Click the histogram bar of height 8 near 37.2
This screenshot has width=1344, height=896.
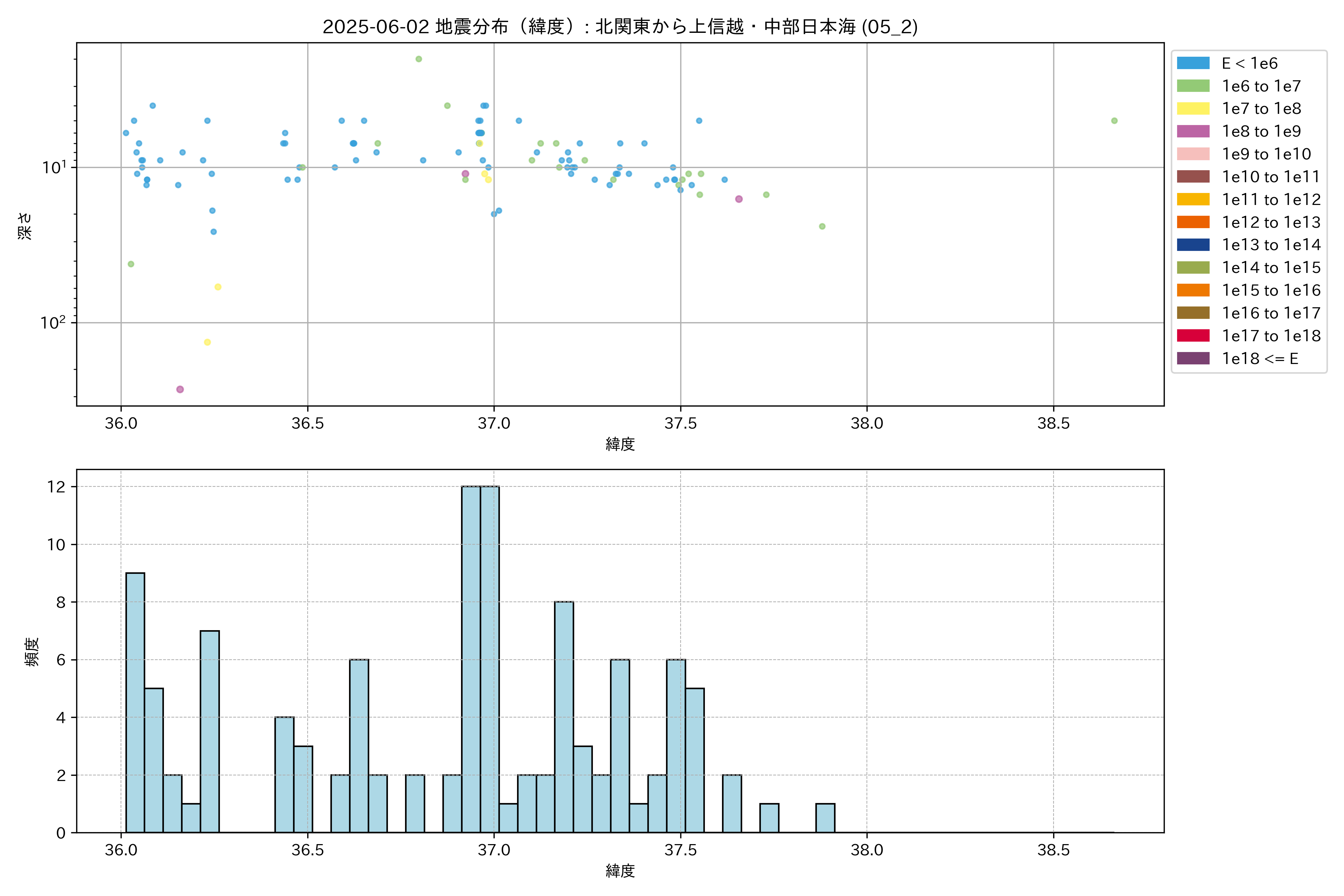[564, 716]
